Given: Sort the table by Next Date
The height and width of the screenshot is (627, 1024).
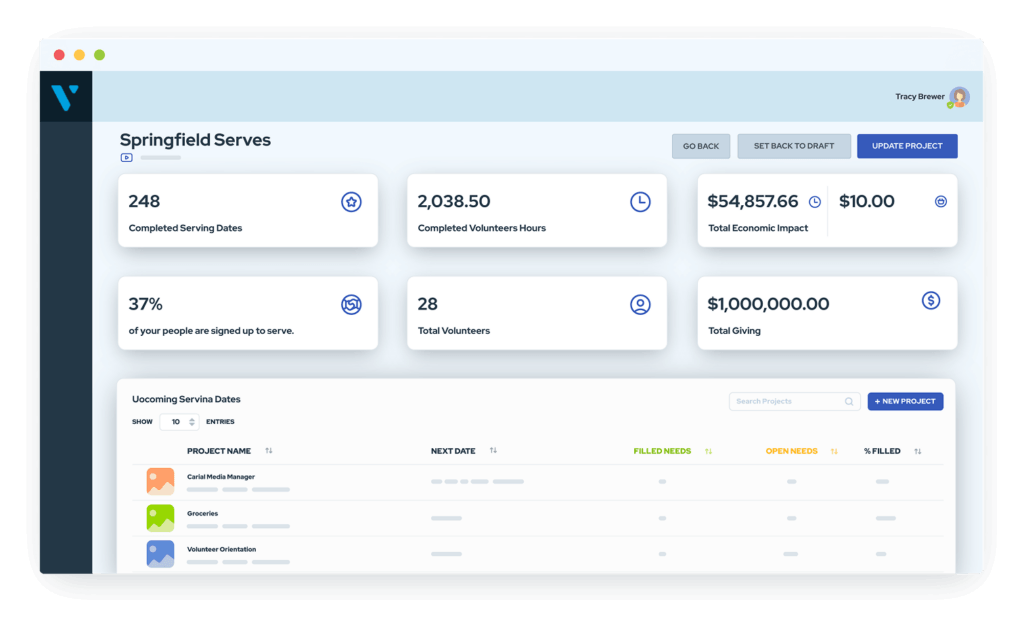Looking at the screenshot, I should point(493,451).
